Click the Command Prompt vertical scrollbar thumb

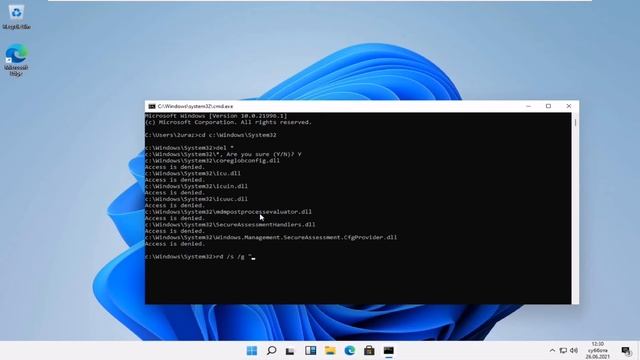tap(576, 122)
